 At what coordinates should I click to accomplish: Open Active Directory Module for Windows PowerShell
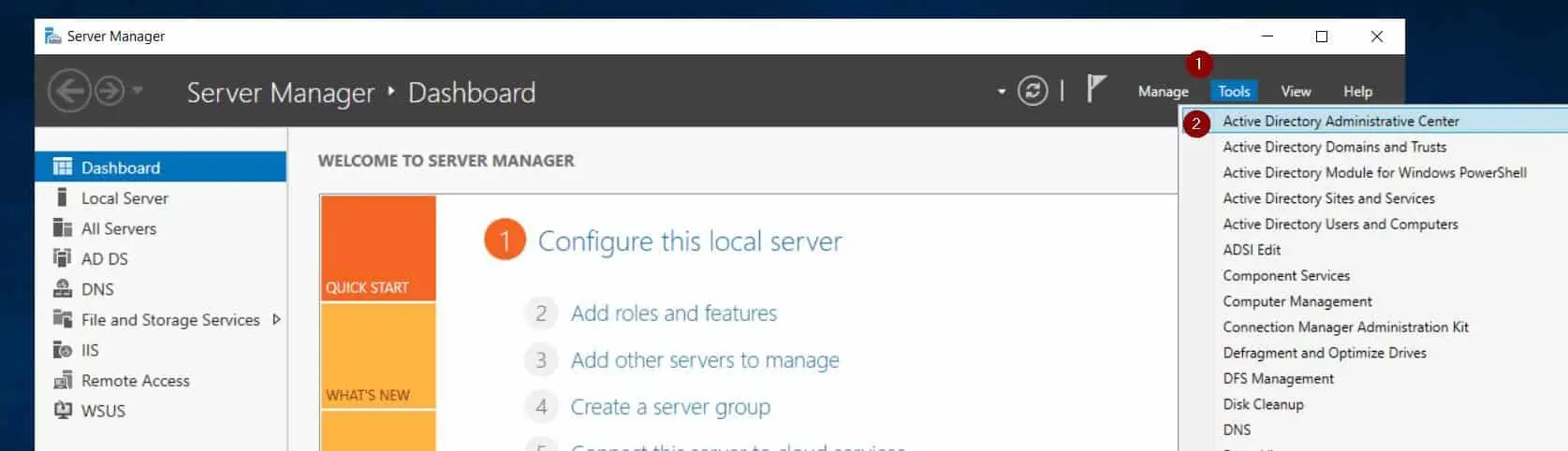1373,172
